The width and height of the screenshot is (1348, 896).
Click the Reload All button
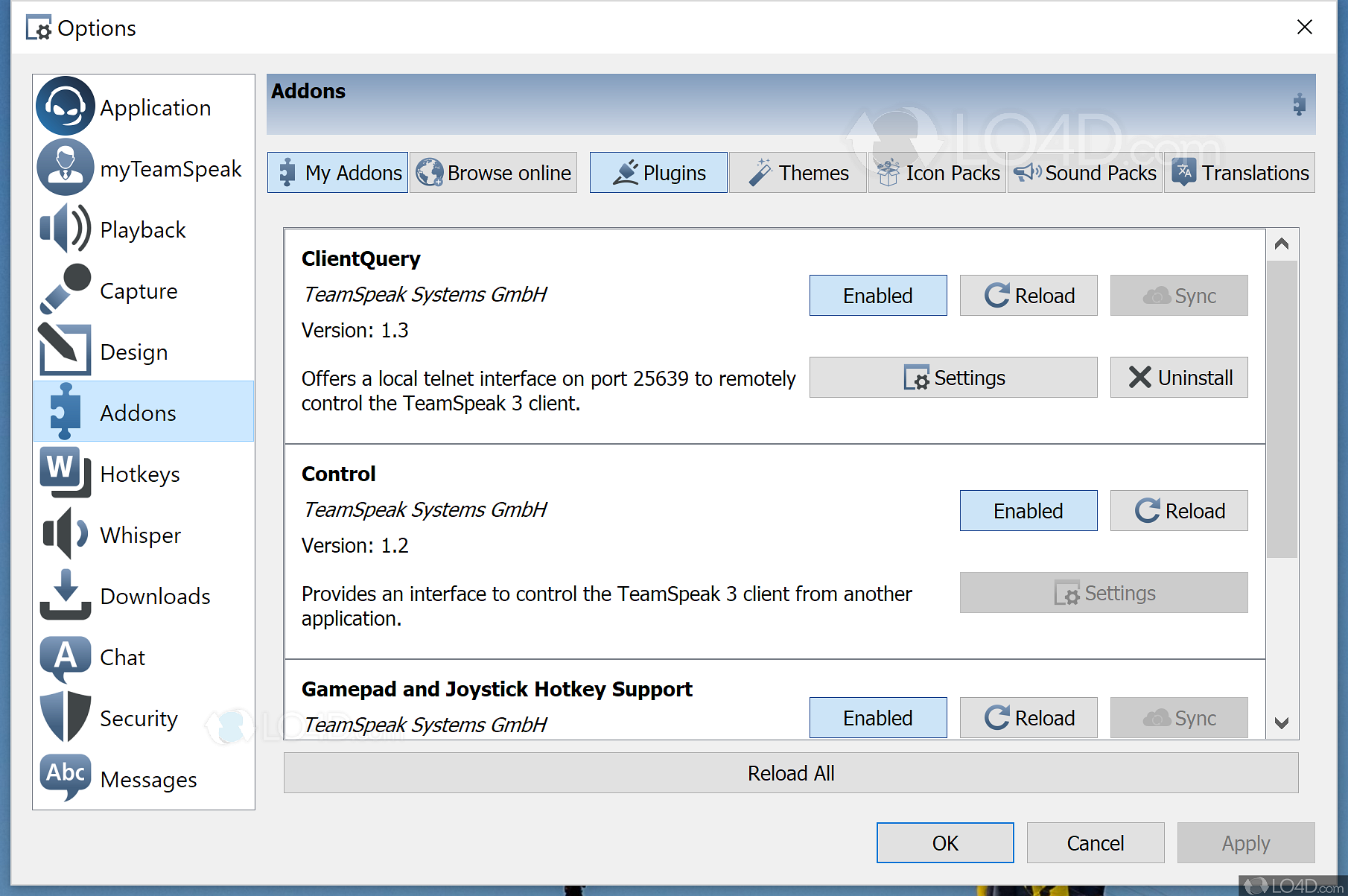pyautogui.click(x=790, y=773)
